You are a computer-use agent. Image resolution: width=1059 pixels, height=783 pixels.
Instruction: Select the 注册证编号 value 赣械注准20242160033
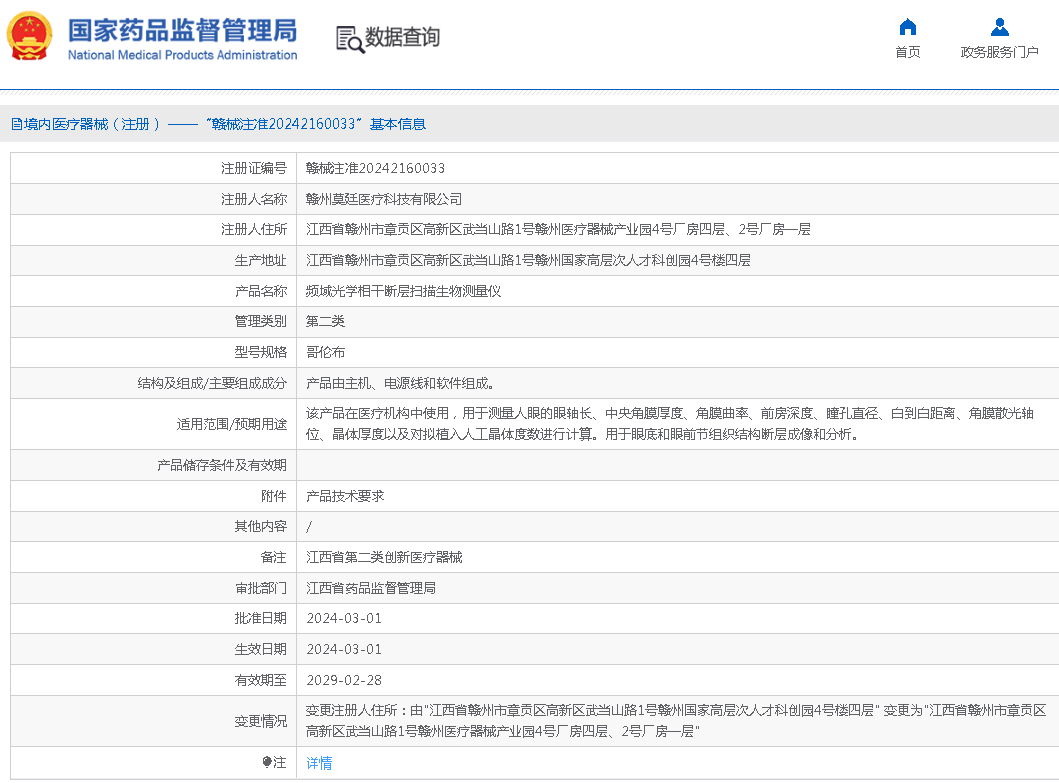[375, 168]
